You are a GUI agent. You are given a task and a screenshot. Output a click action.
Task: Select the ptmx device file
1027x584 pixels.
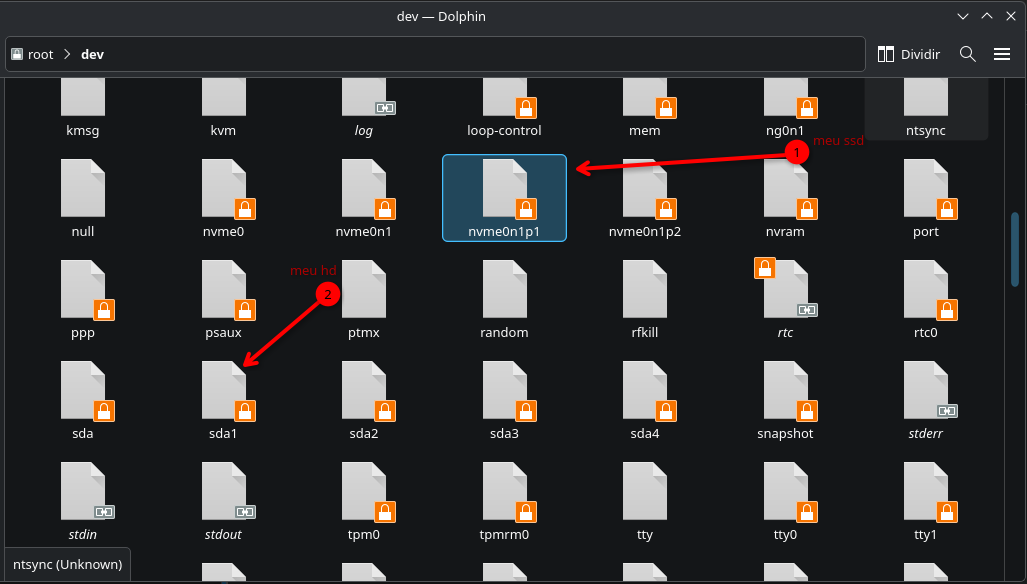point(364,299)
